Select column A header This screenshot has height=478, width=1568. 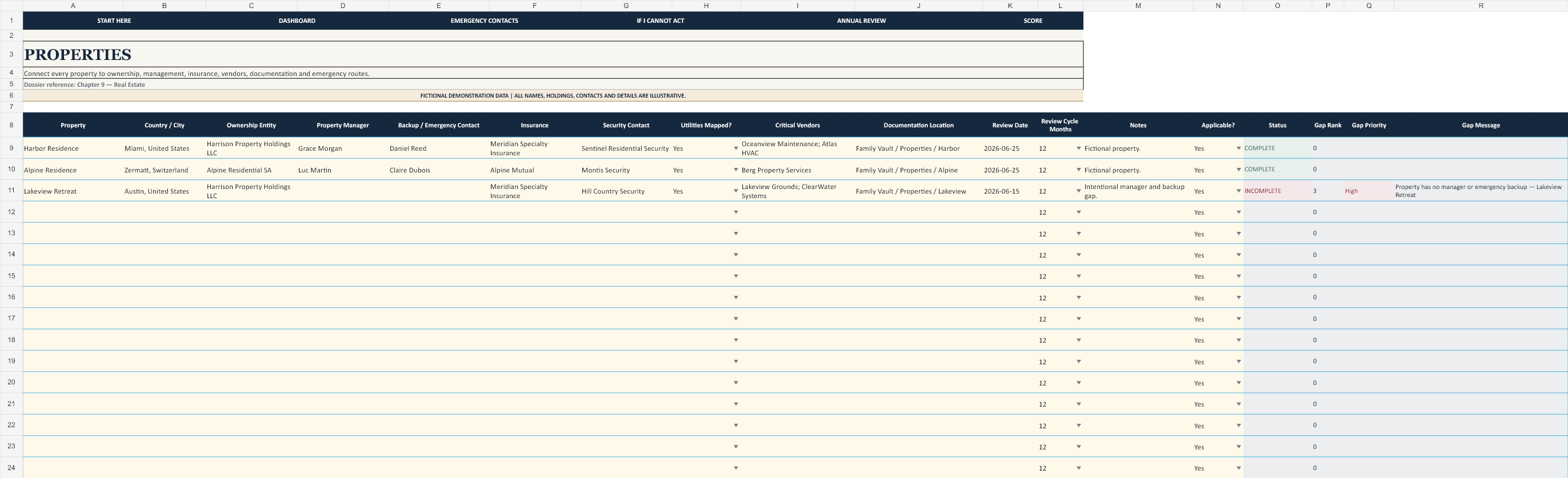click(x=73, y=6)
